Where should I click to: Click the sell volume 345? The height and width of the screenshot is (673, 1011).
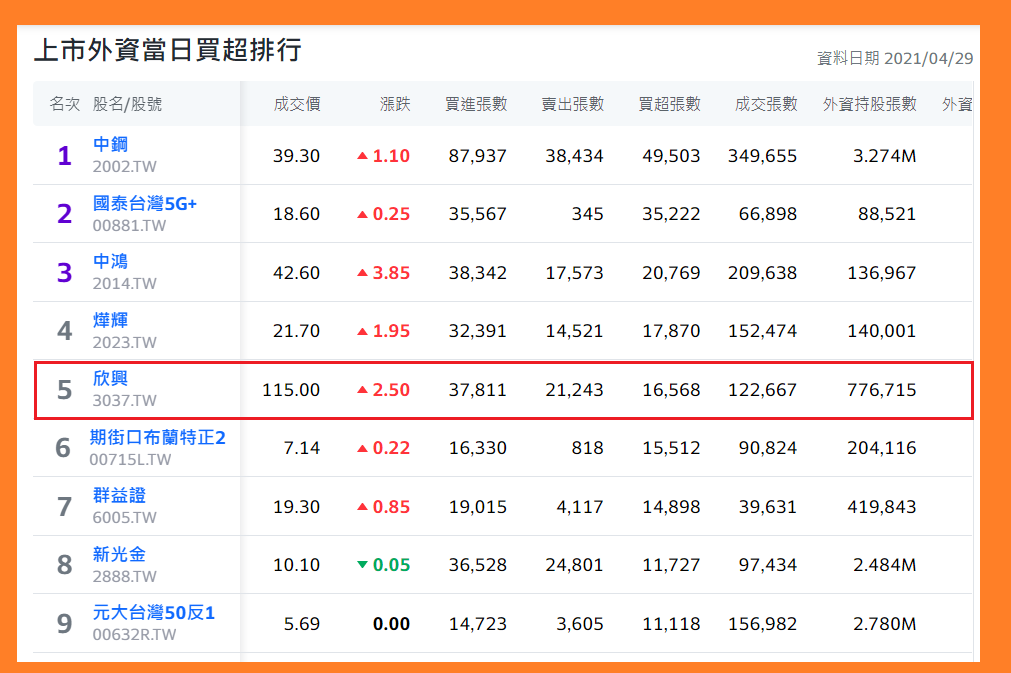(x=587, y=214)
